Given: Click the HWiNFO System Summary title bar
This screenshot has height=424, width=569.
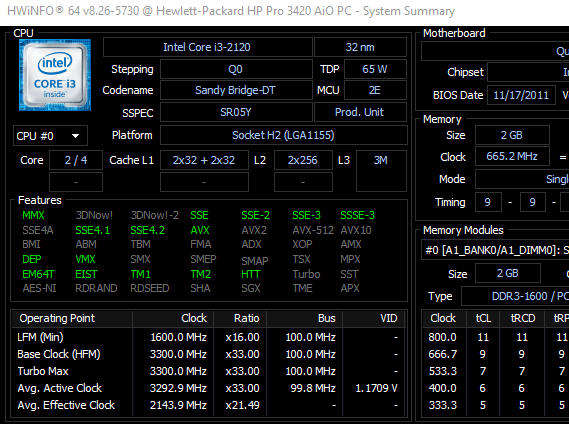Looking at the screenshot, I should pyautogui.click(x=284, y=12).
